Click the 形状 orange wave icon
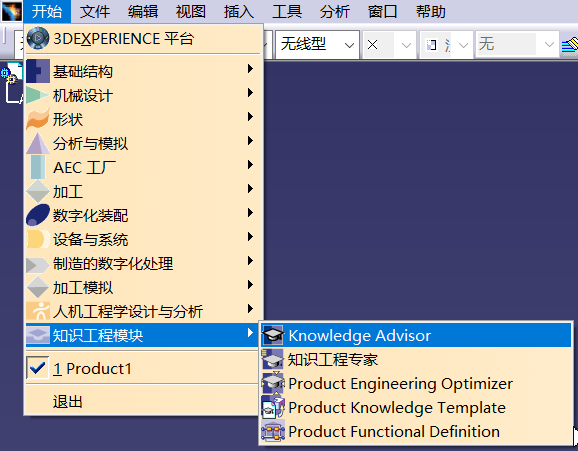This screenshot has width=578, height=451. coord(38,119)
